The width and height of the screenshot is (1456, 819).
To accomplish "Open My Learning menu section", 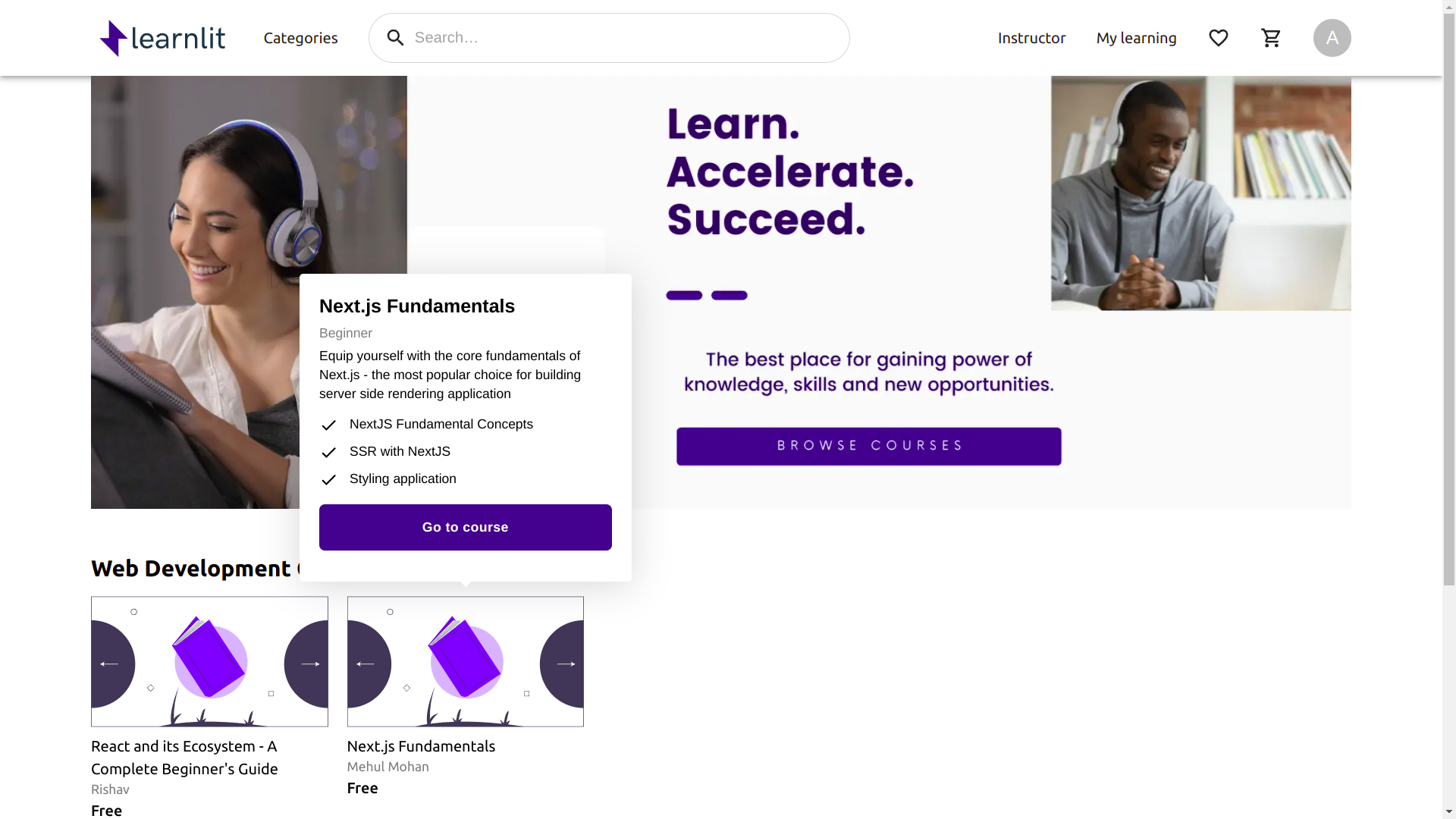I will point(1137,37).
